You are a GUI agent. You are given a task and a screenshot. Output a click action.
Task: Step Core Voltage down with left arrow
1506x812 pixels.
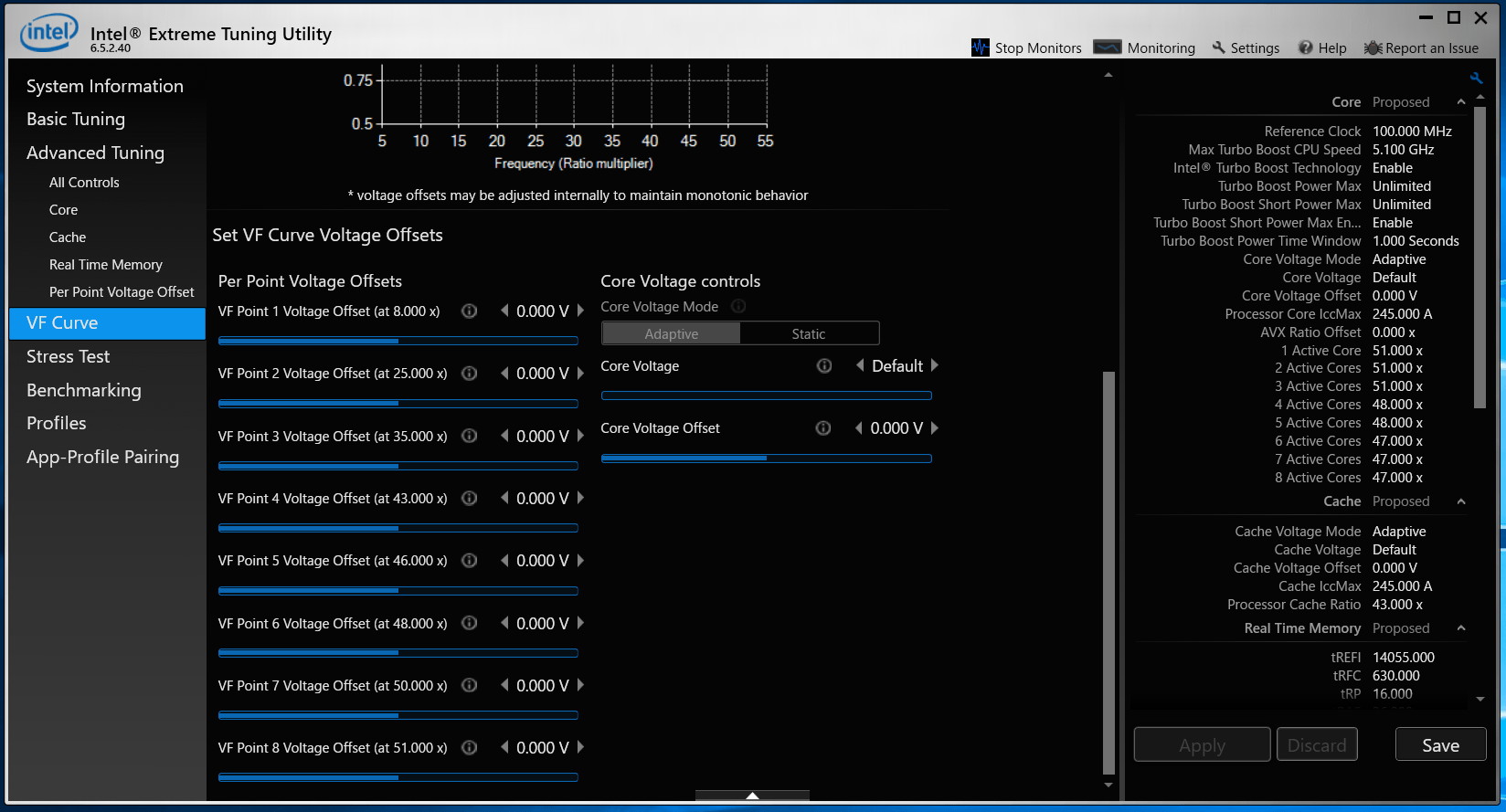click(x=860, y=365)
